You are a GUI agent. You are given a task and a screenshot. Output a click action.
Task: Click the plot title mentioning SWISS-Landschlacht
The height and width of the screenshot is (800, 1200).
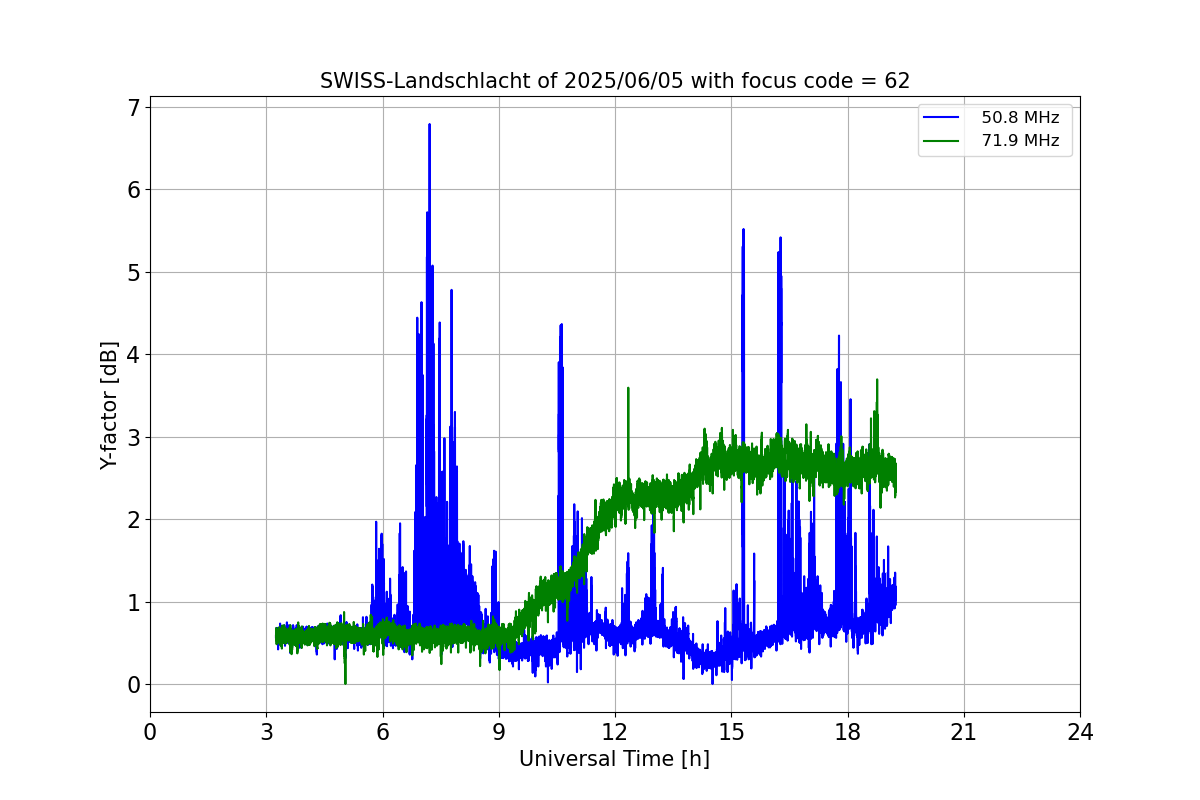coord(615,81)
